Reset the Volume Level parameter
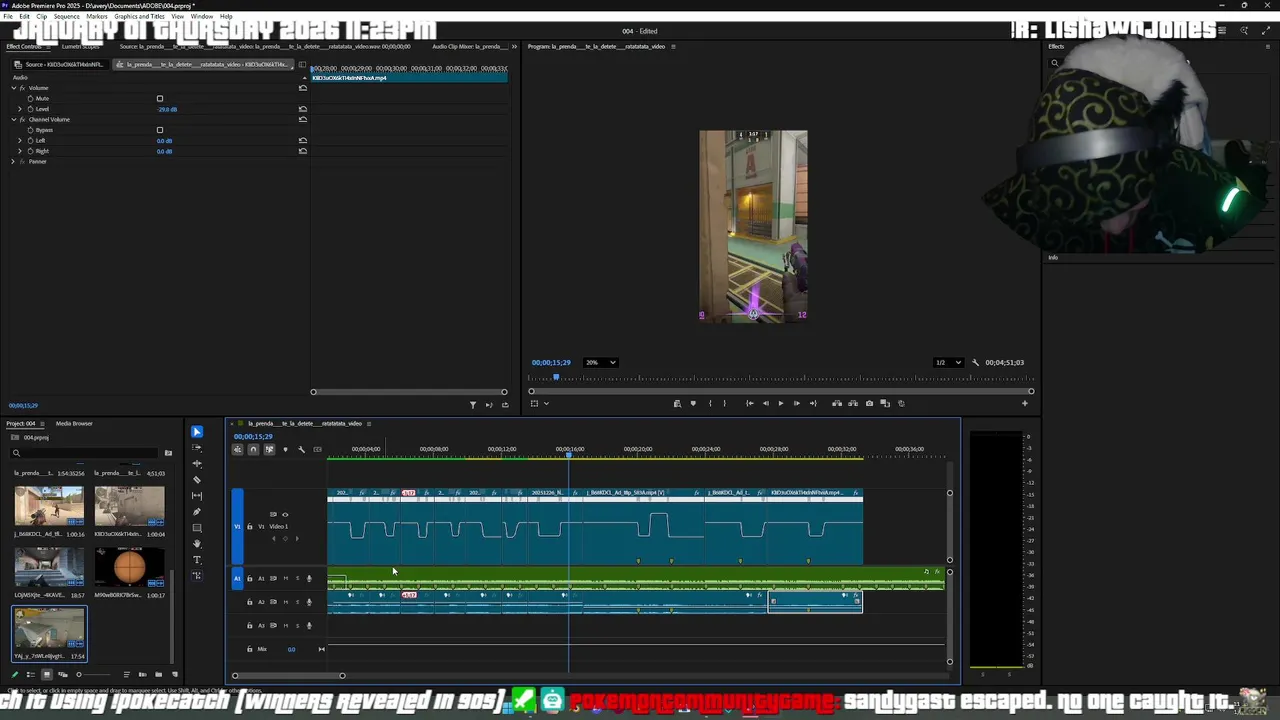 303,109
